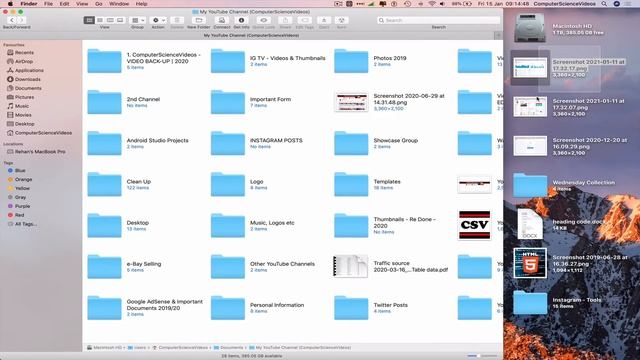Open the Window menu
Viewport: 640px width, 360px height.
click(119, 4)
